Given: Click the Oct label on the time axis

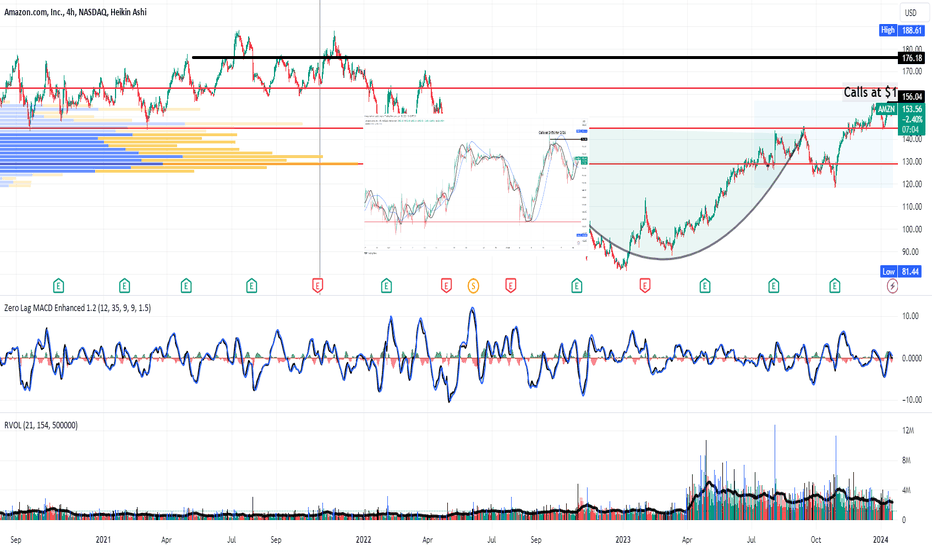Looking at the screenshot, I should [816, 540].
